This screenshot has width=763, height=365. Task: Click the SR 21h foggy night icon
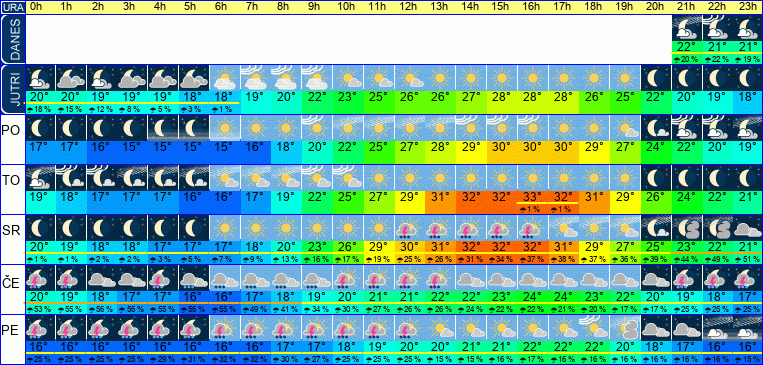pyautogui.click(x=687, y=227)
